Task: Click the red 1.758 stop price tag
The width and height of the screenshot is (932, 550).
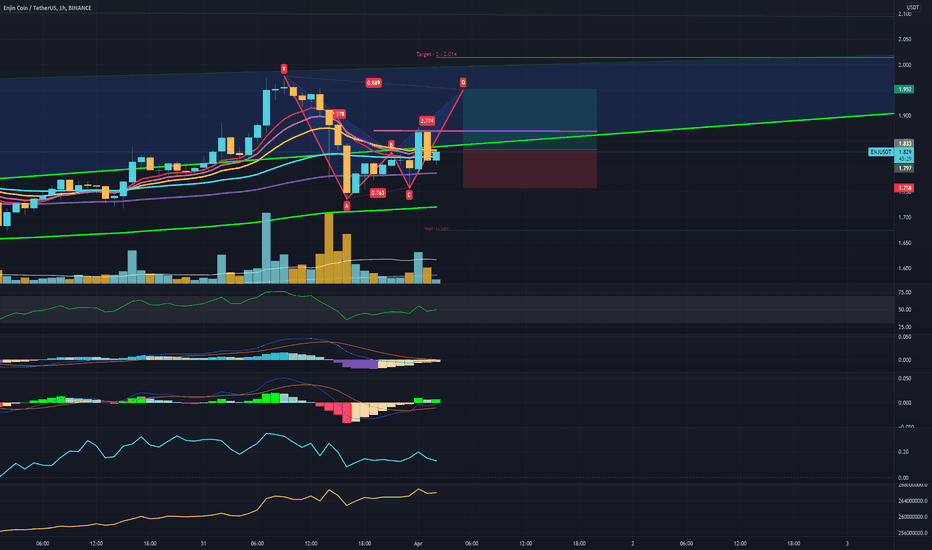Action: (904, 188)
